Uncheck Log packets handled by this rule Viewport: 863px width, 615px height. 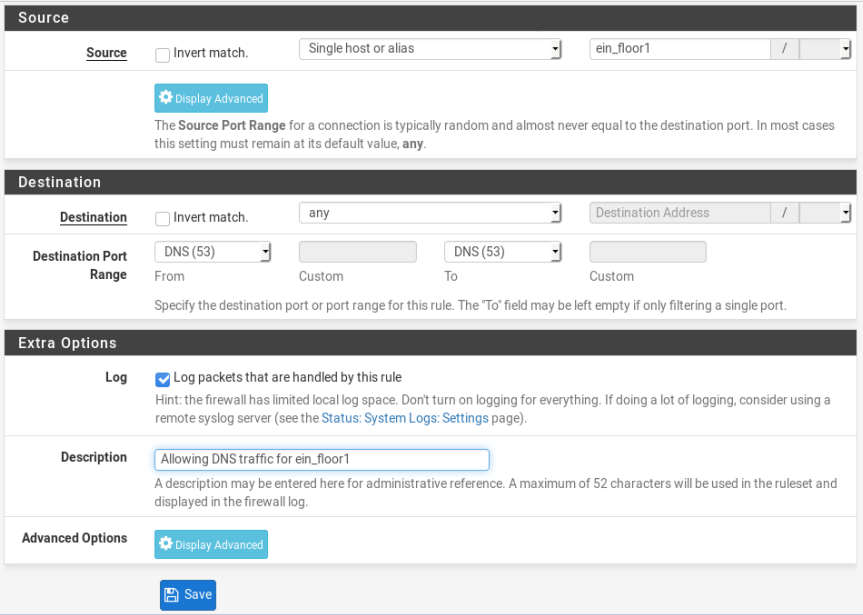coord(162,379)
